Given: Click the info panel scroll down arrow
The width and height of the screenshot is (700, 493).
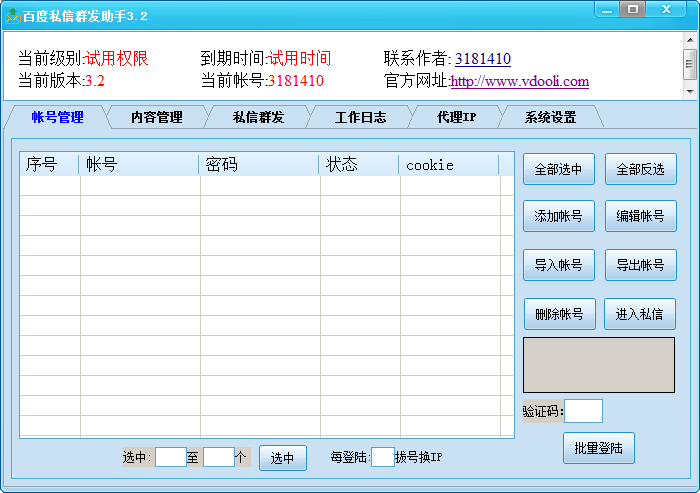Looking at the screenshot, I should (690, 92).
